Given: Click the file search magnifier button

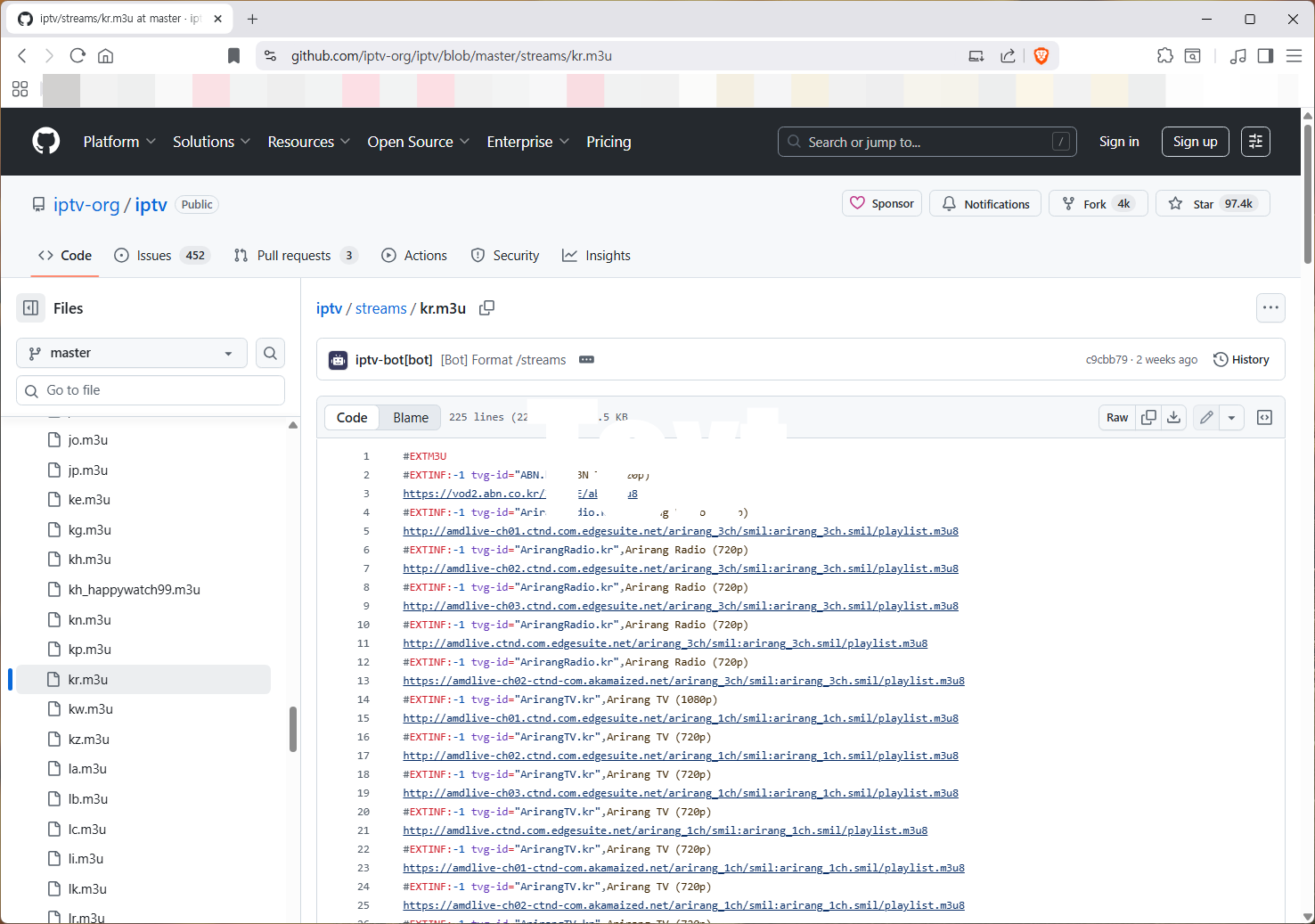Looking at the screenshot, I should [270, 354].
